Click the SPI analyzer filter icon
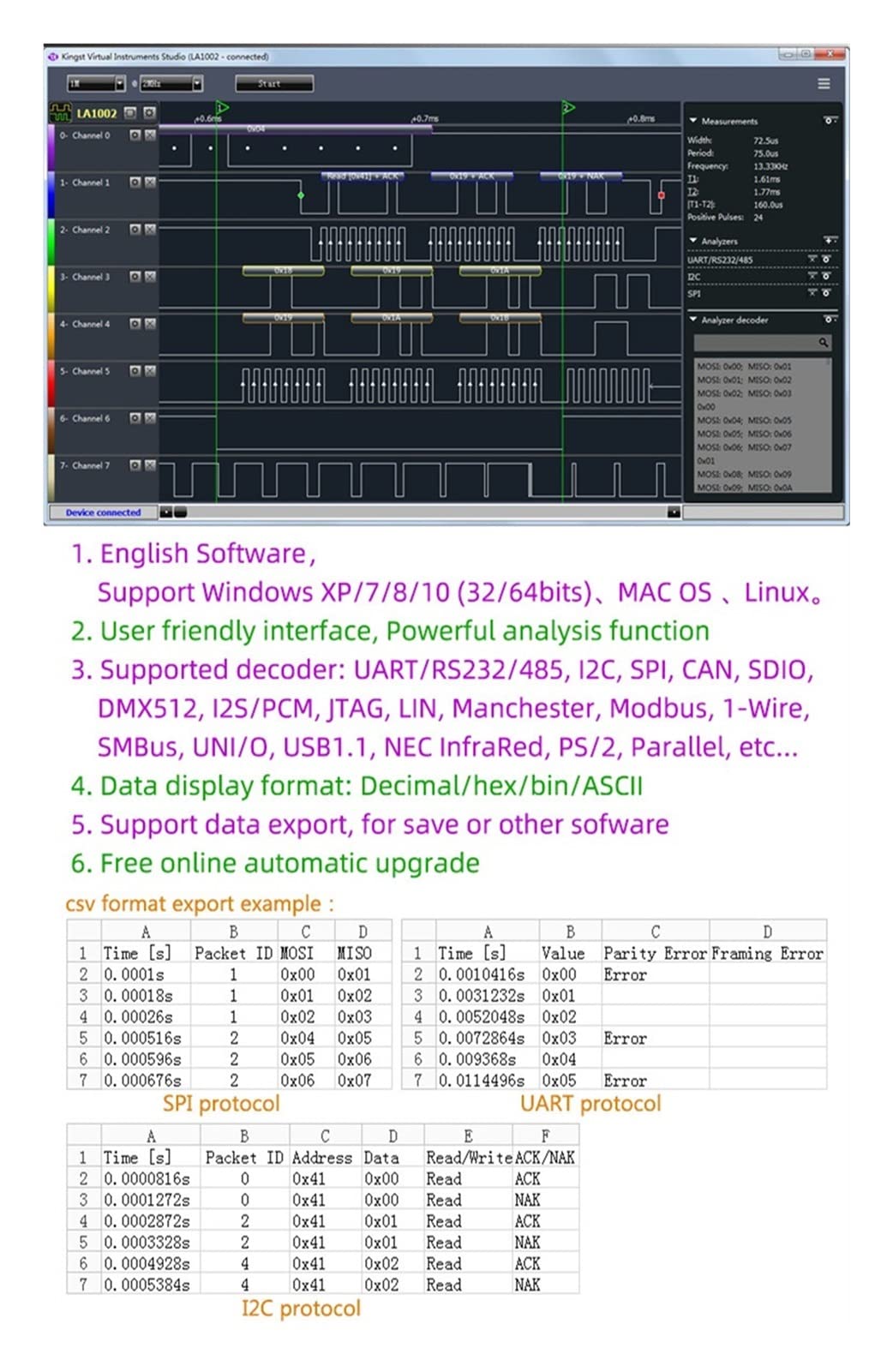 tap(813, 293)
